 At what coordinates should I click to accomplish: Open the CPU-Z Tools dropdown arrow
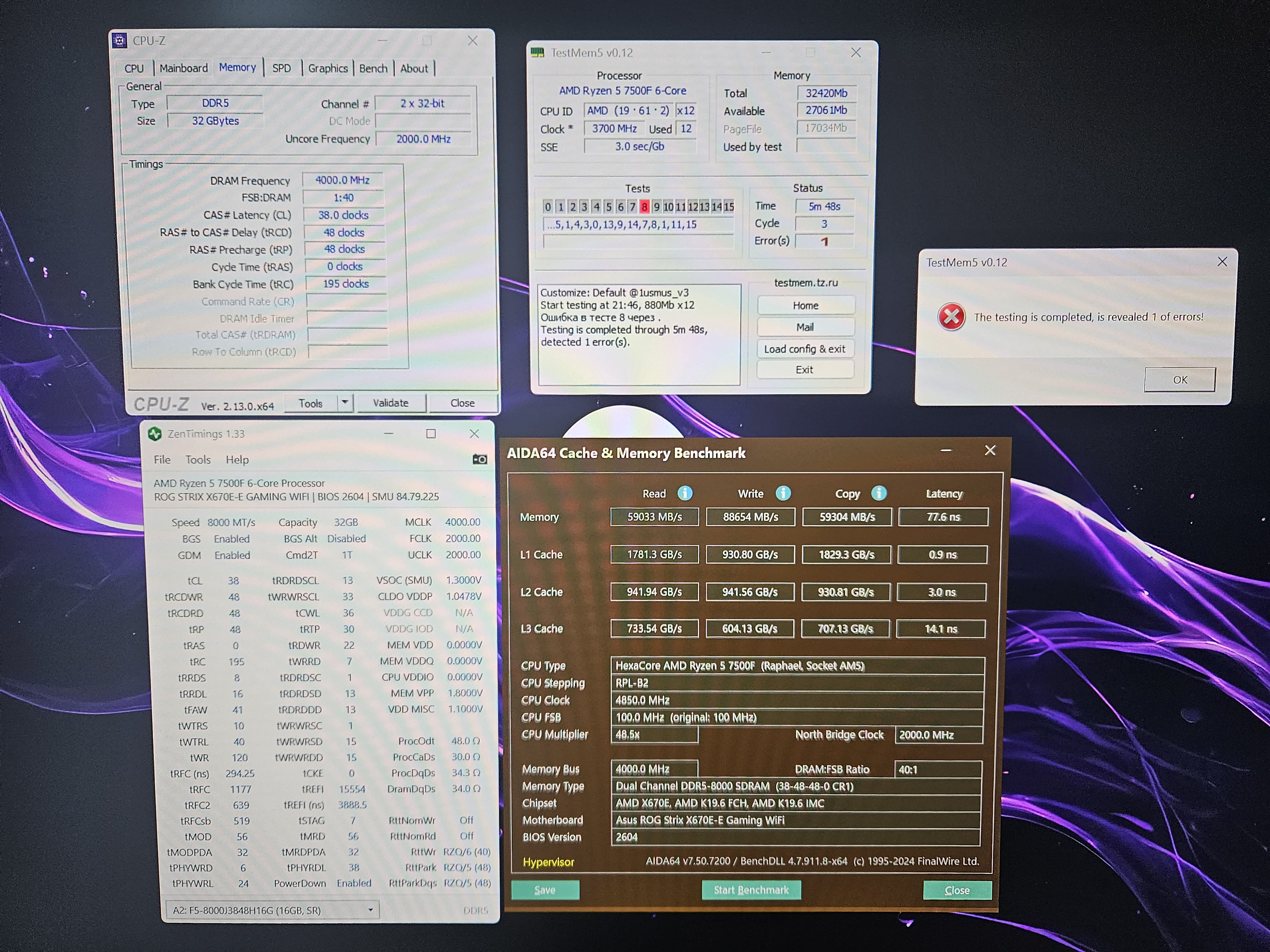(x=344, y=402)
